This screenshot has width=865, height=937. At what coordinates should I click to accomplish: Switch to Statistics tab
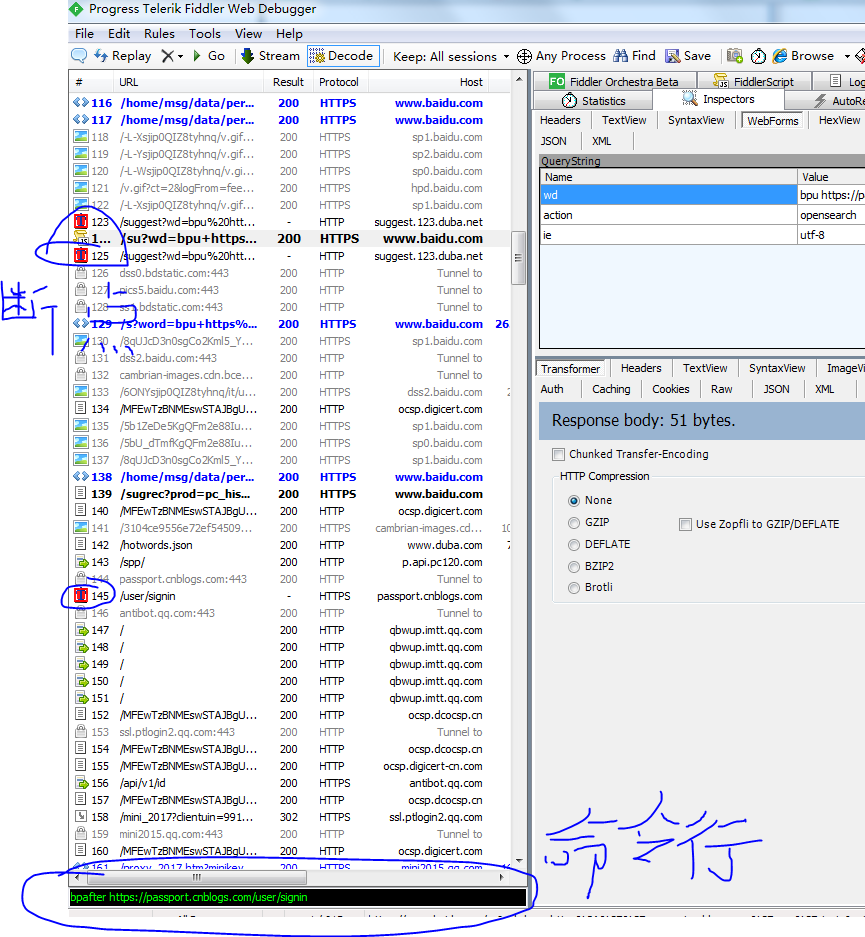coord(593,100)
